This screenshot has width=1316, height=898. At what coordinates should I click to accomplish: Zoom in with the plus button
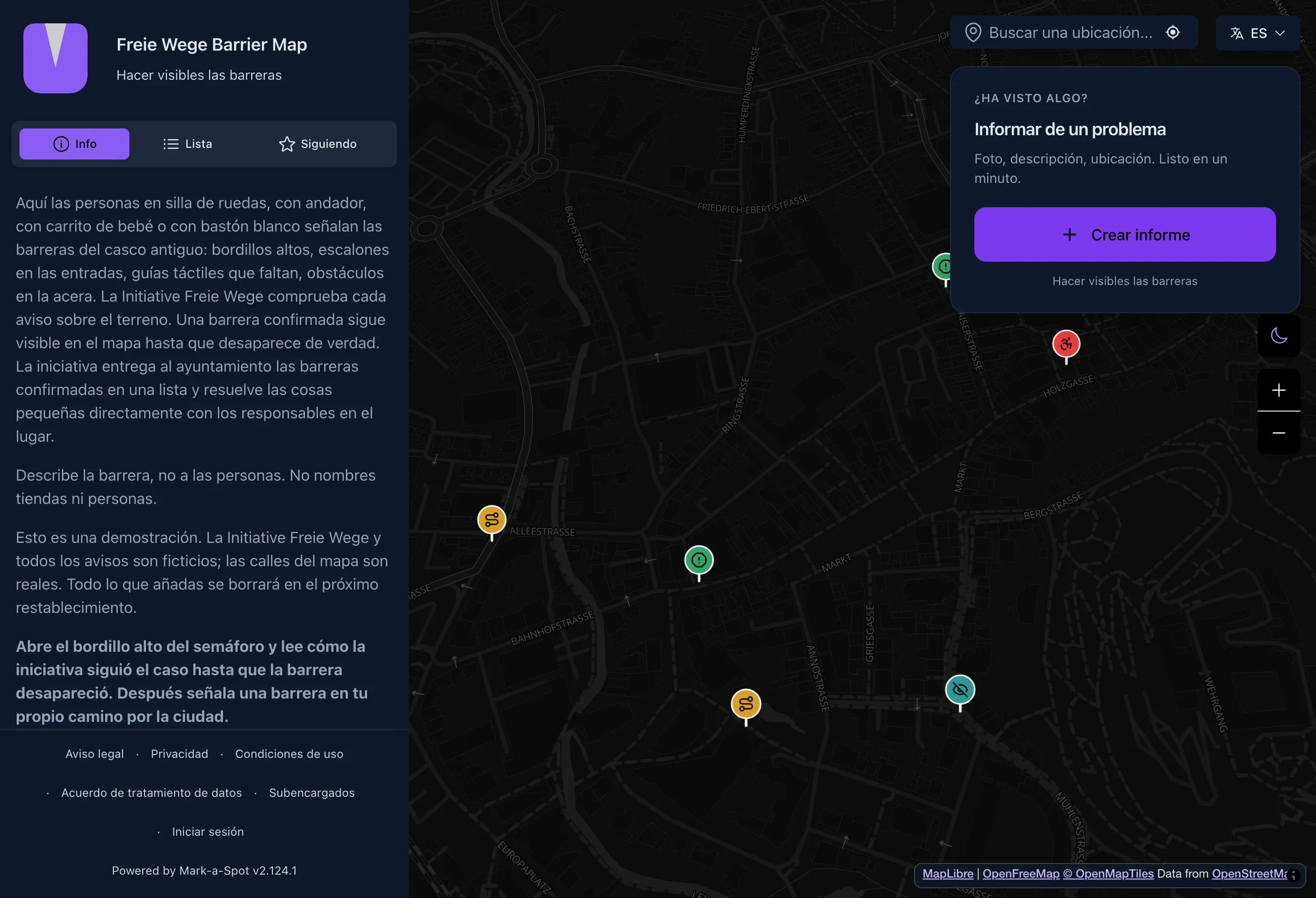(x=1279, y=391)
